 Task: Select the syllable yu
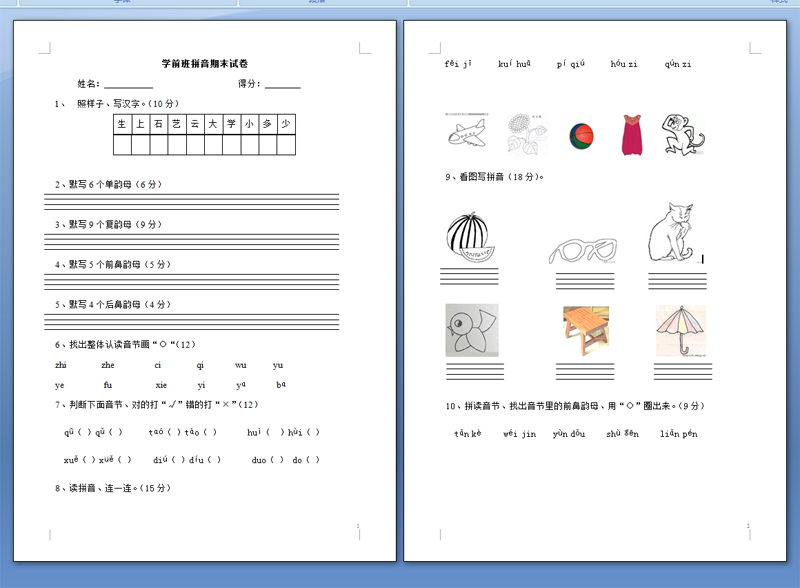(x=278, y=365)
